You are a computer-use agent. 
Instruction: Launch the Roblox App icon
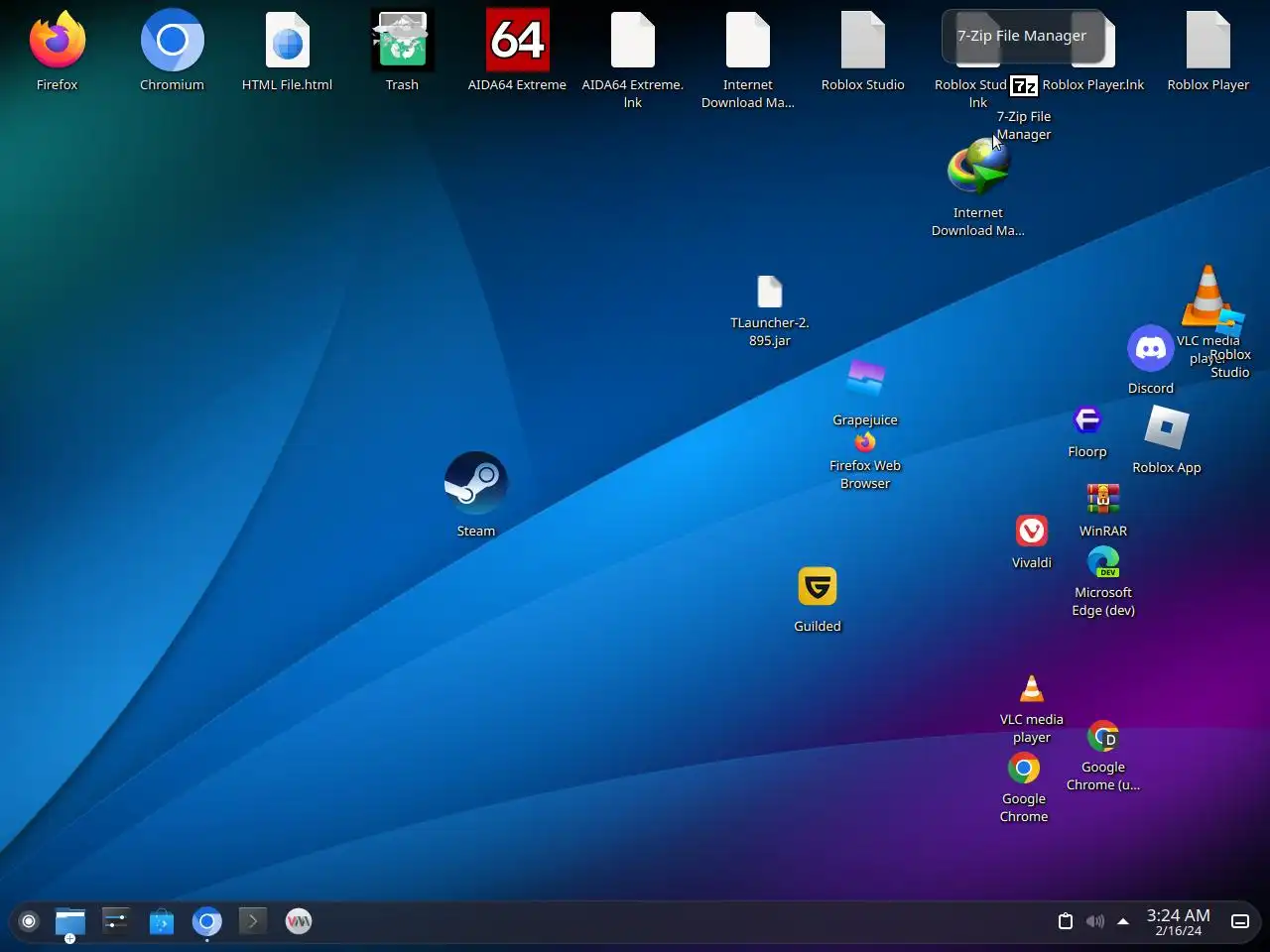(x=1167, y=427)
